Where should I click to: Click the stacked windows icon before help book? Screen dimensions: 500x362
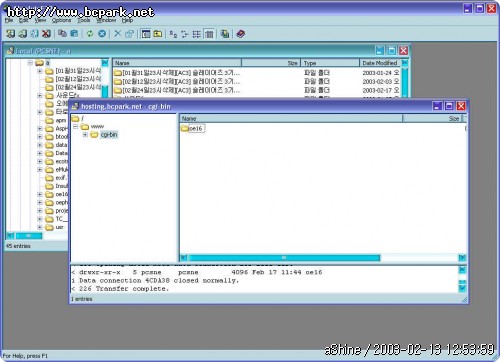click(x=225, y=34)
